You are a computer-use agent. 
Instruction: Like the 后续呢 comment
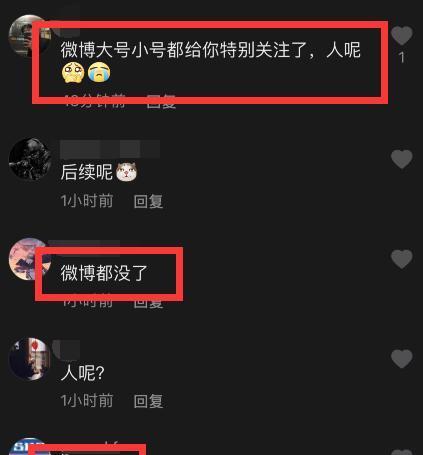tap(402, 159)
